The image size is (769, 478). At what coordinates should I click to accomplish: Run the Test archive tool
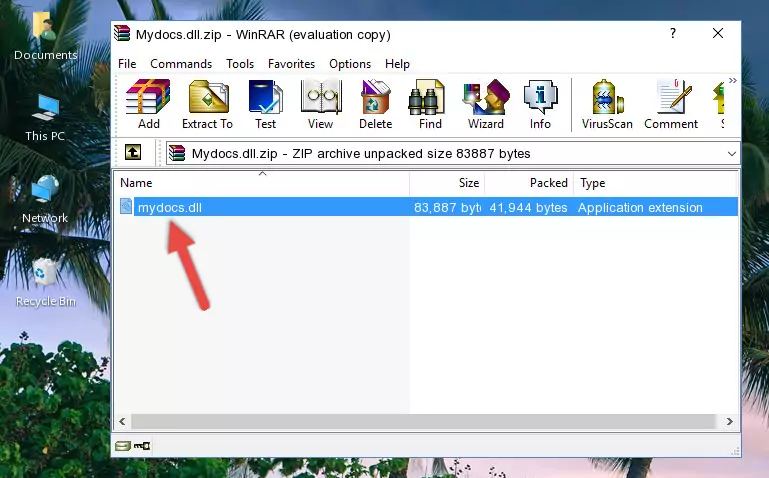point(265,104)
